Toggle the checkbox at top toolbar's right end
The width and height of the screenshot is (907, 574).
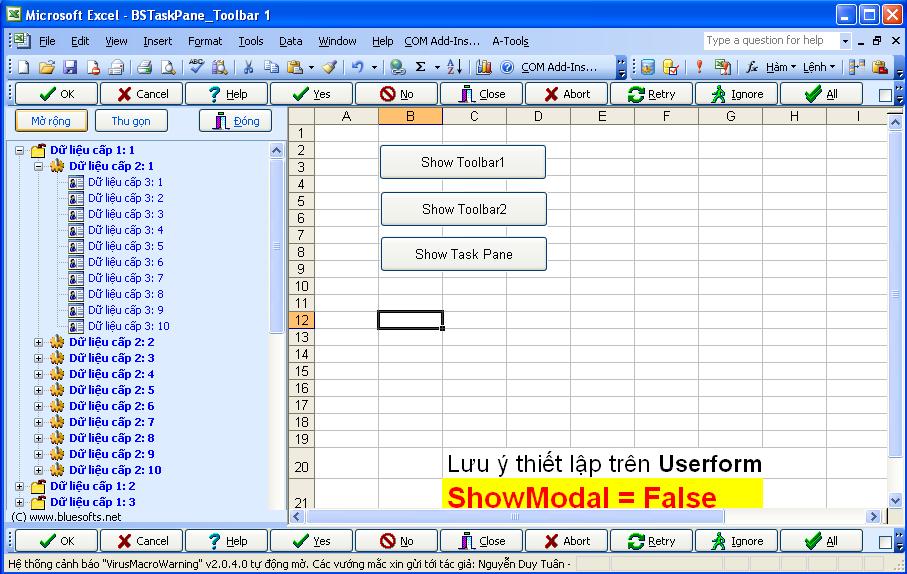(x=885, y=95)
